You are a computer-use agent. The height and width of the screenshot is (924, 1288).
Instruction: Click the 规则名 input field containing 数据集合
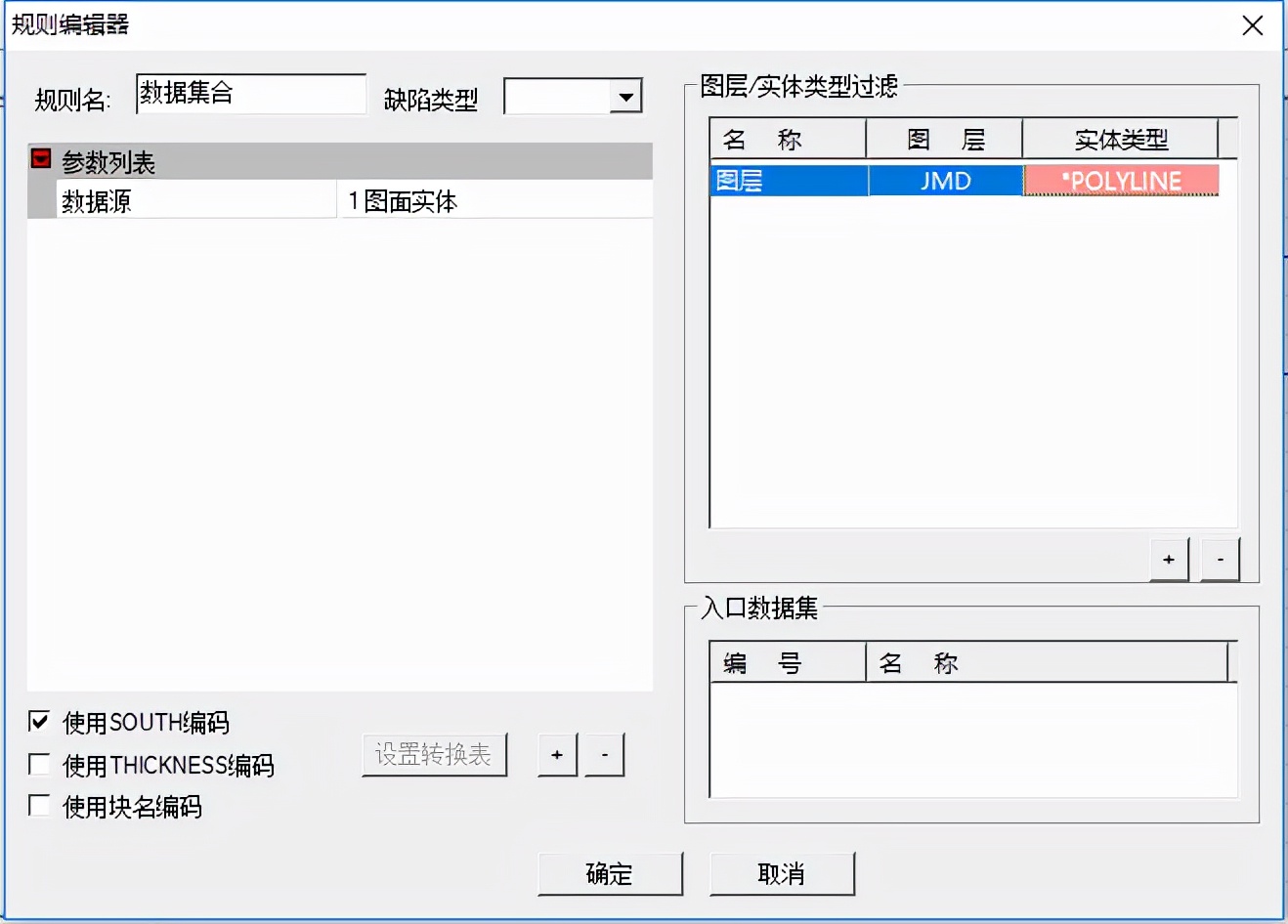[x=251, y=94]
